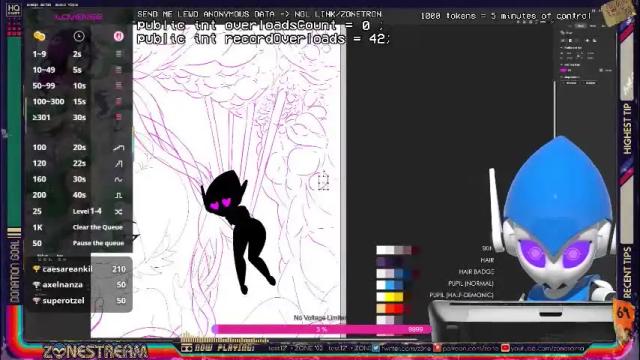The width and height of the screenshot is (640, 360).
Task: Click the PUPIL (NORMAL) palette label
Action: (471, 283)
